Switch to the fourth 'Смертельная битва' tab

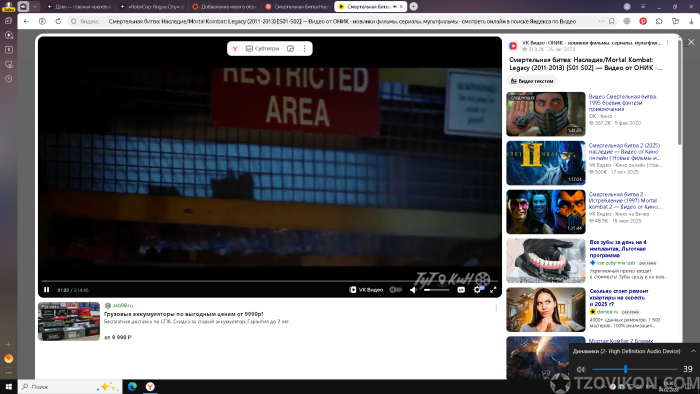click(x=297, y=6)
